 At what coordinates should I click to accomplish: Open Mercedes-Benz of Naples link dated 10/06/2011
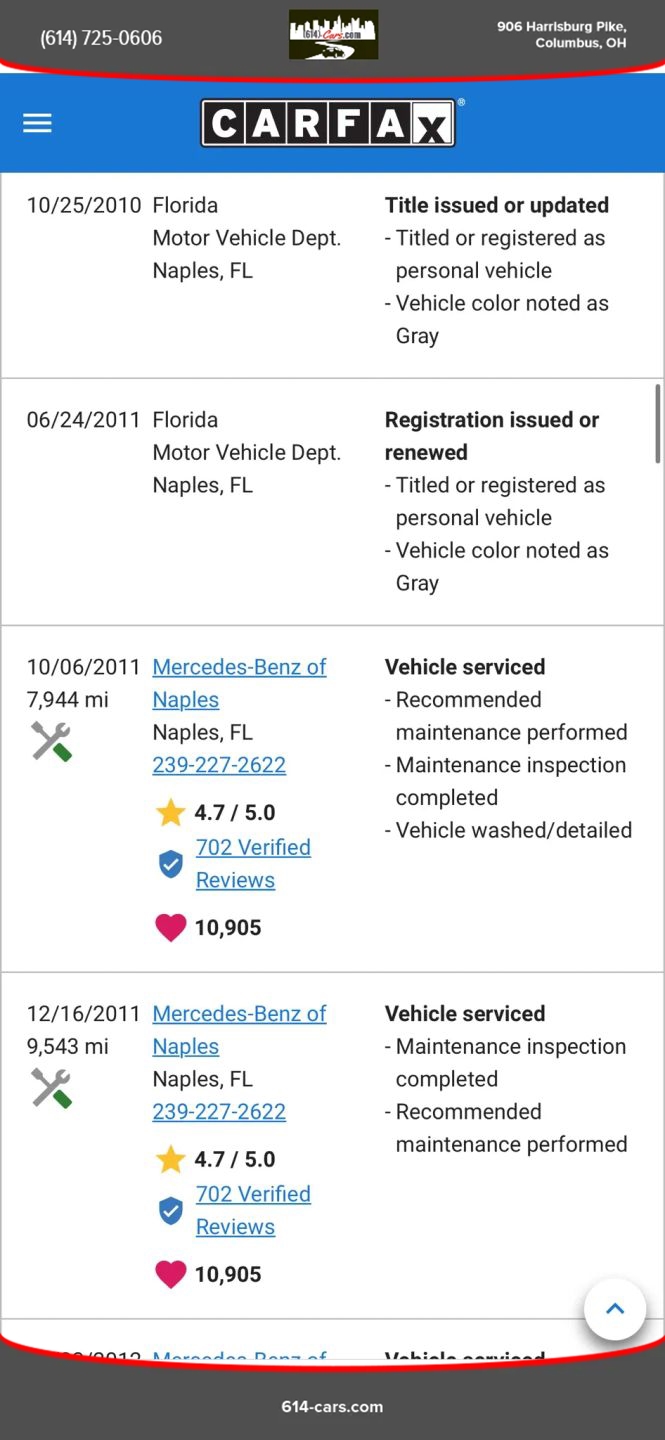[239, 667]
